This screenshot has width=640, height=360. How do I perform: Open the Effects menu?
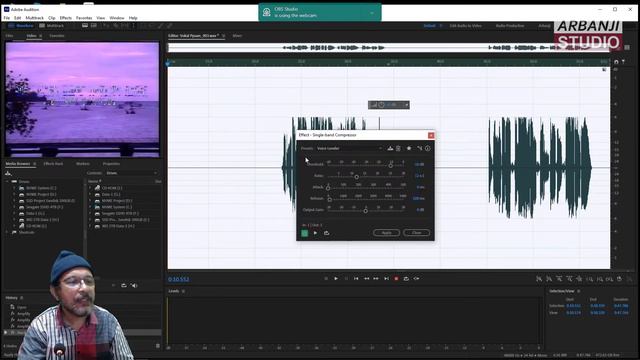coord(65,18)
